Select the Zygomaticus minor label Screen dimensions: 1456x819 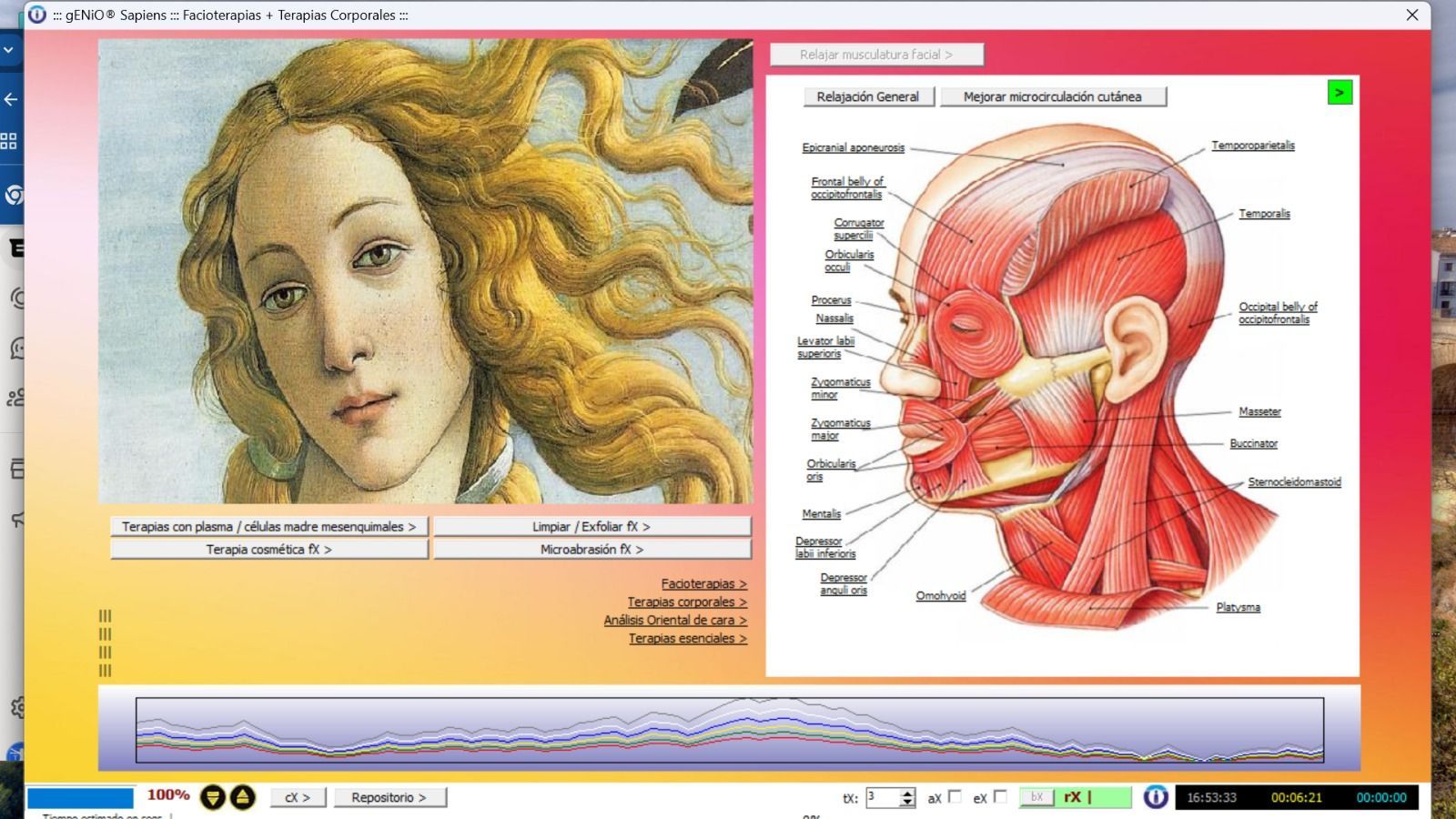[x=840, y=388]
